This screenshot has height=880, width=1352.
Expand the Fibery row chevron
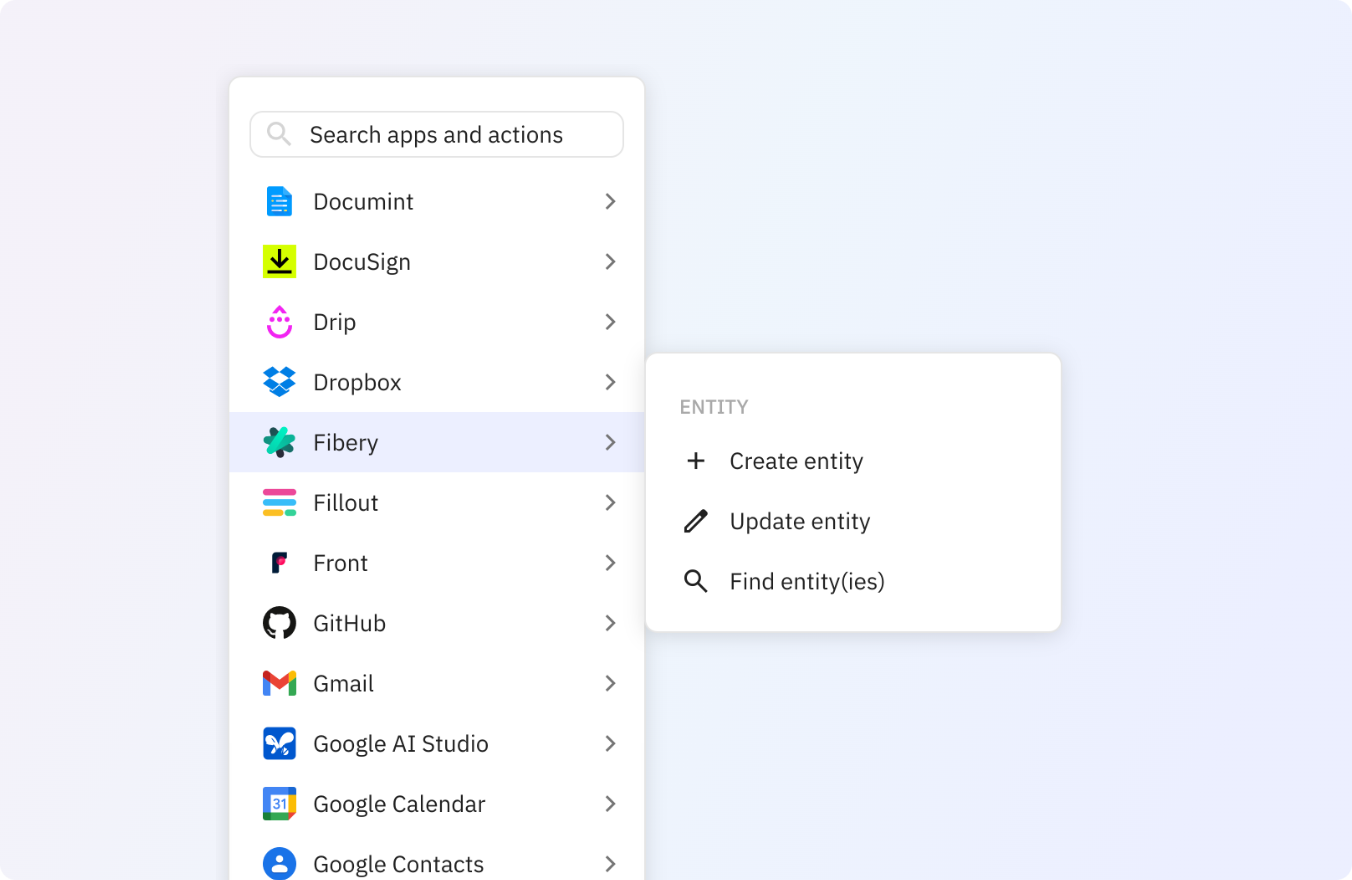click(x=610, y=442)
